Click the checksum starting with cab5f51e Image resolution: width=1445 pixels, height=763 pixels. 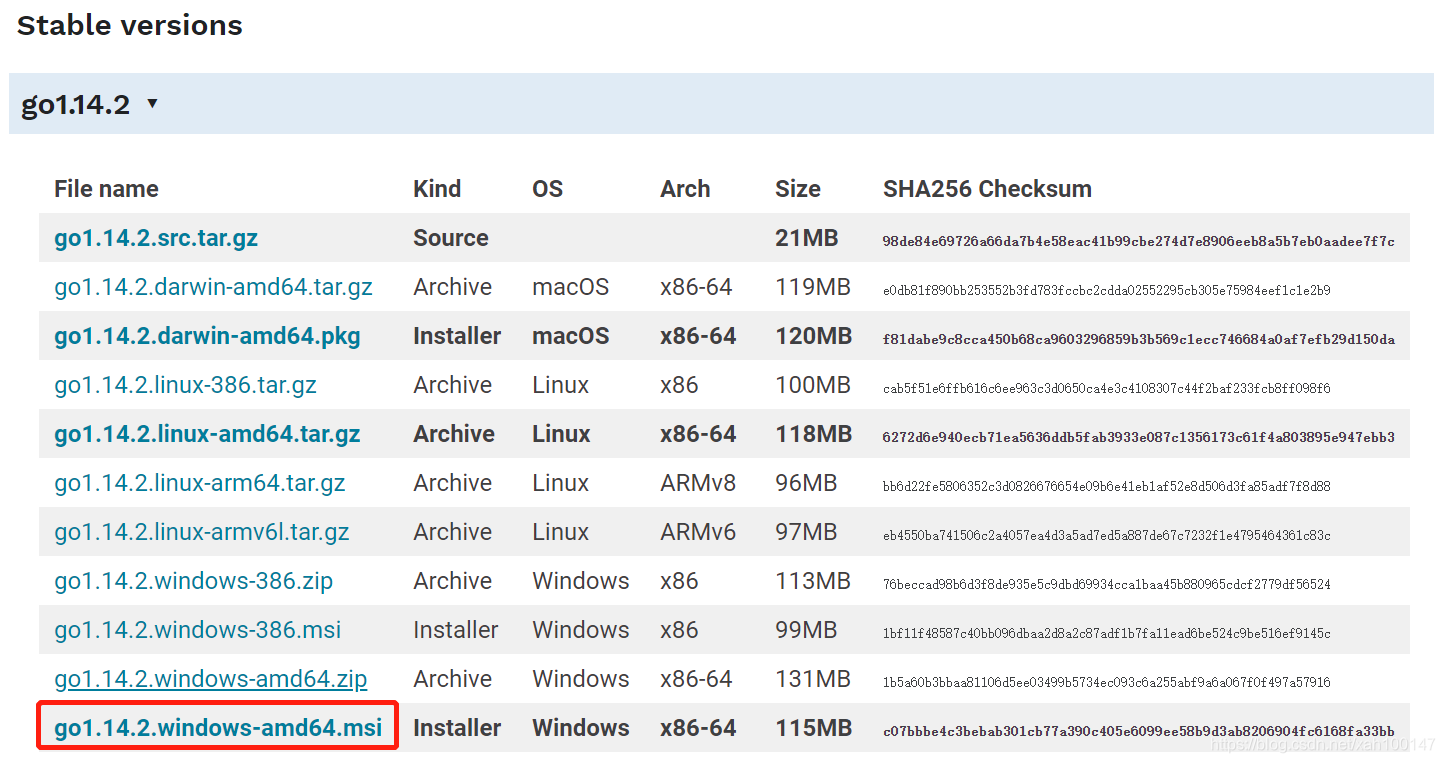[x=1107, y=389]
